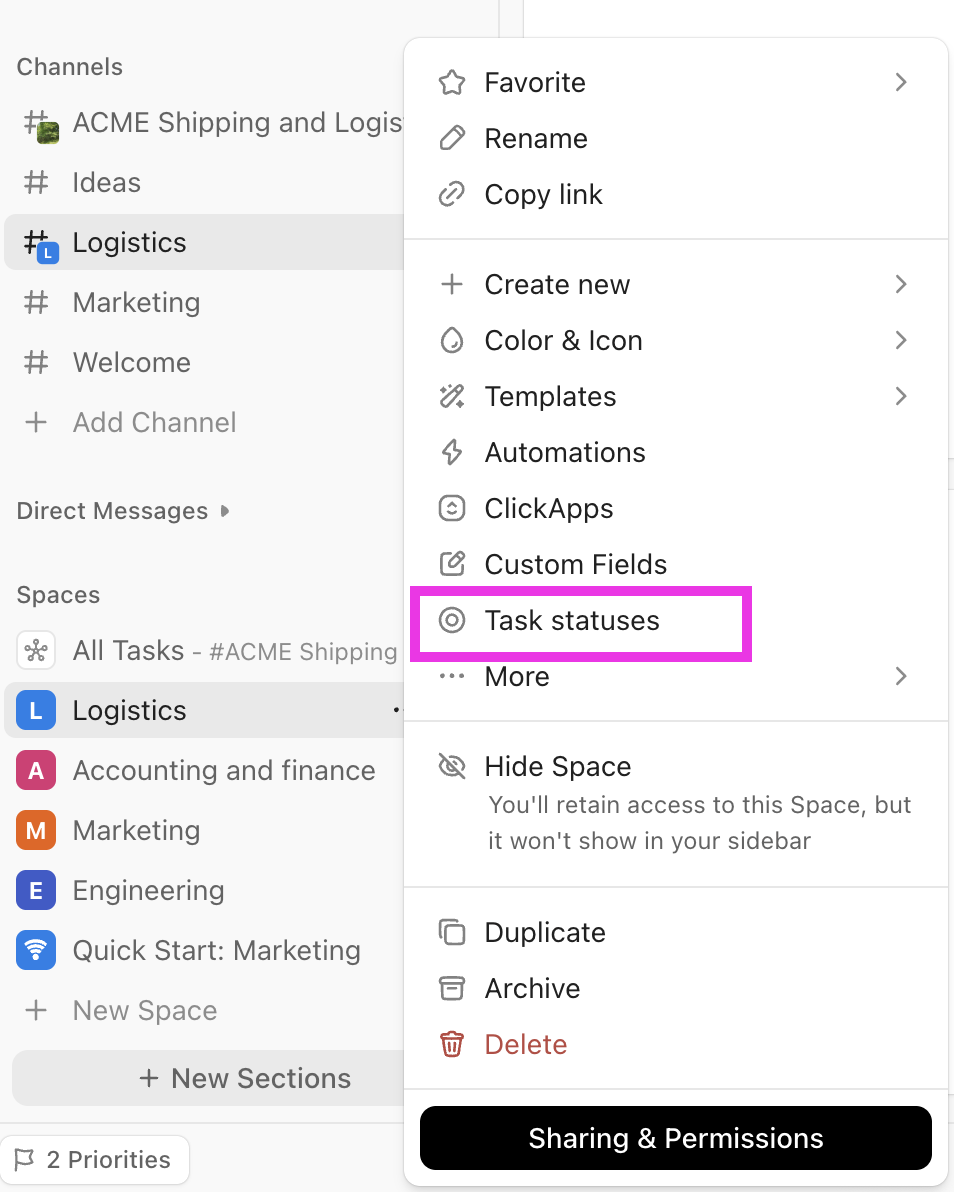The height and width of the screenshot is (1192, 954).
Task: Open the Templates submenu
Action: (899, 396)
